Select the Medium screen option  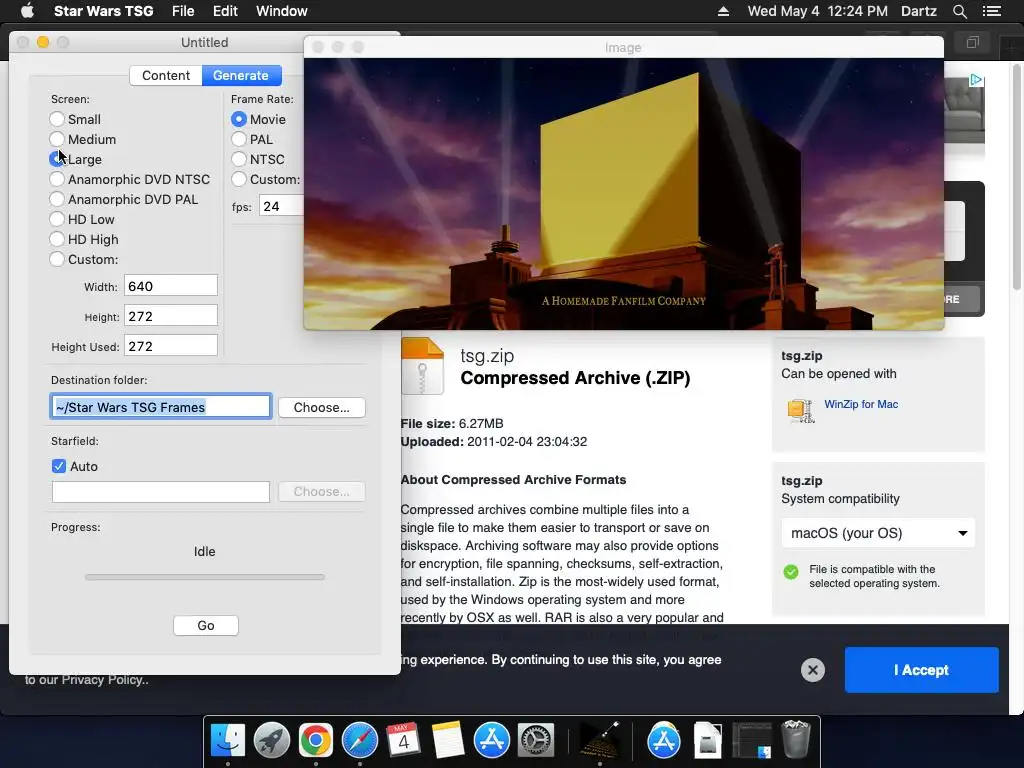[57, 139]
